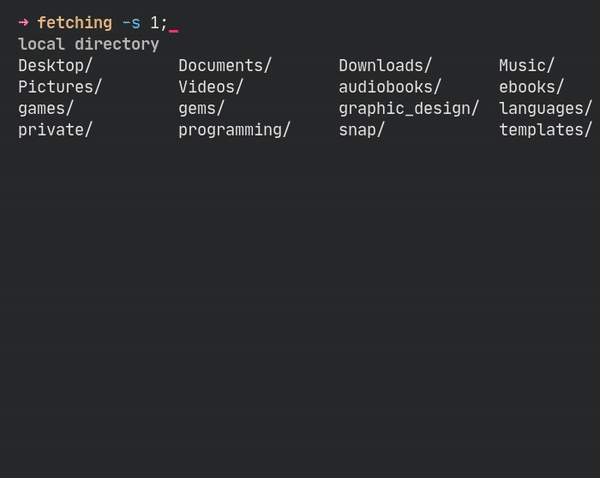
Task: Click the "fetching" command text
Action: click(75, 23)
